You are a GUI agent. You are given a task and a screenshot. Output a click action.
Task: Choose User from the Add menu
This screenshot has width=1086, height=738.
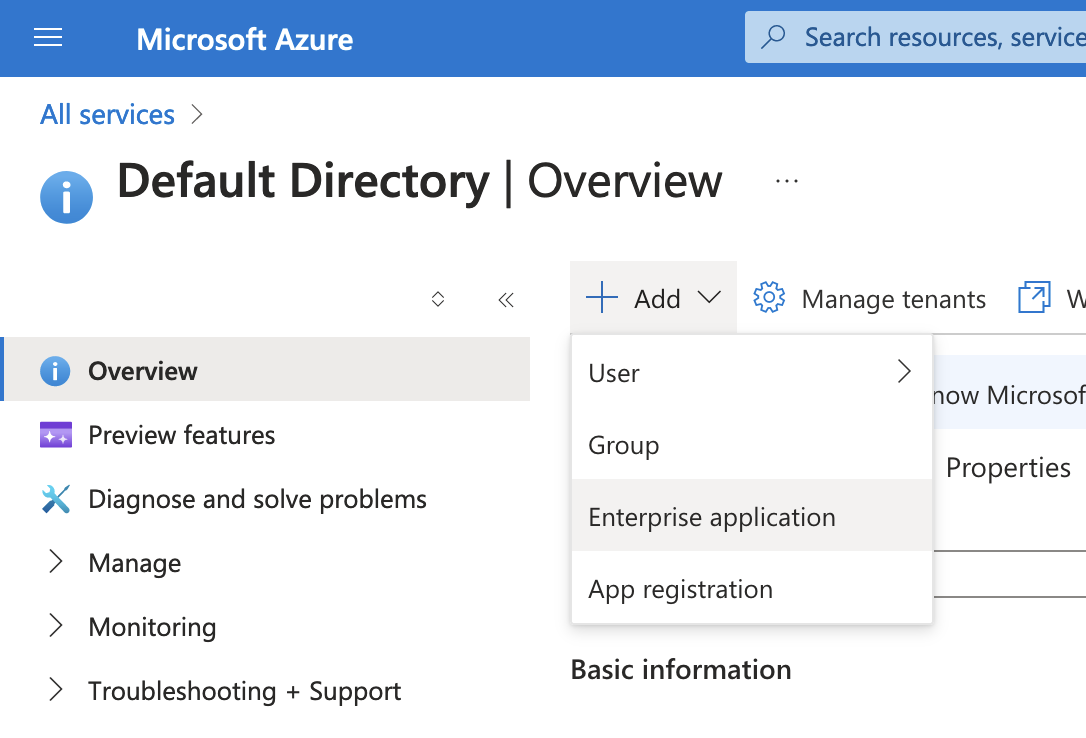751,372
